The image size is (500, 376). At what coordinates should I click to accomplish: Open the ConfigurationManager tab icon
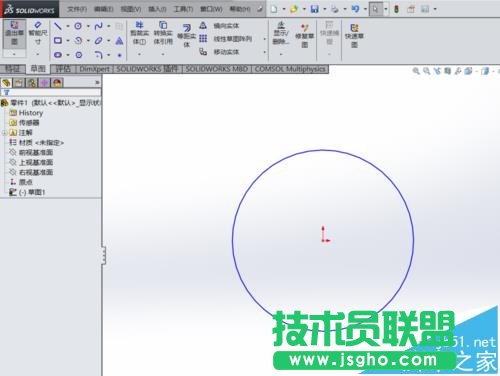point(32,83)
